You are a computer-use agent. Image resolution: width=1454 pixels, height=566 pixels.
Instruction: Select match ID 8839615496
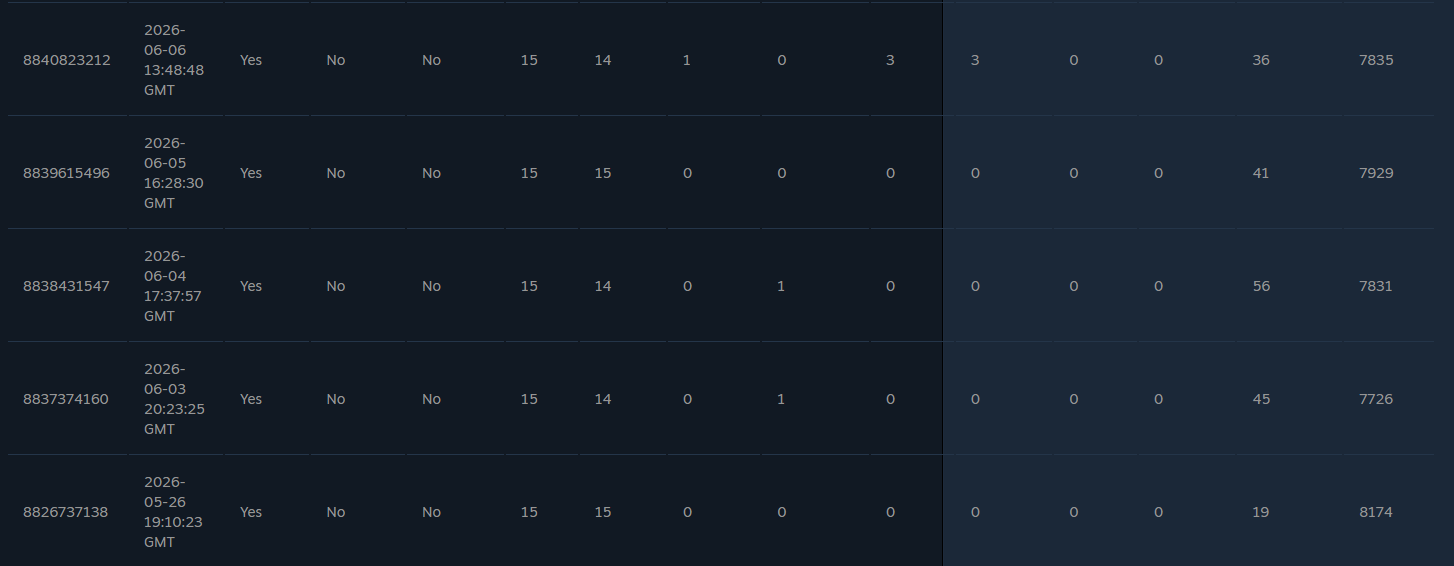[67, 173]
